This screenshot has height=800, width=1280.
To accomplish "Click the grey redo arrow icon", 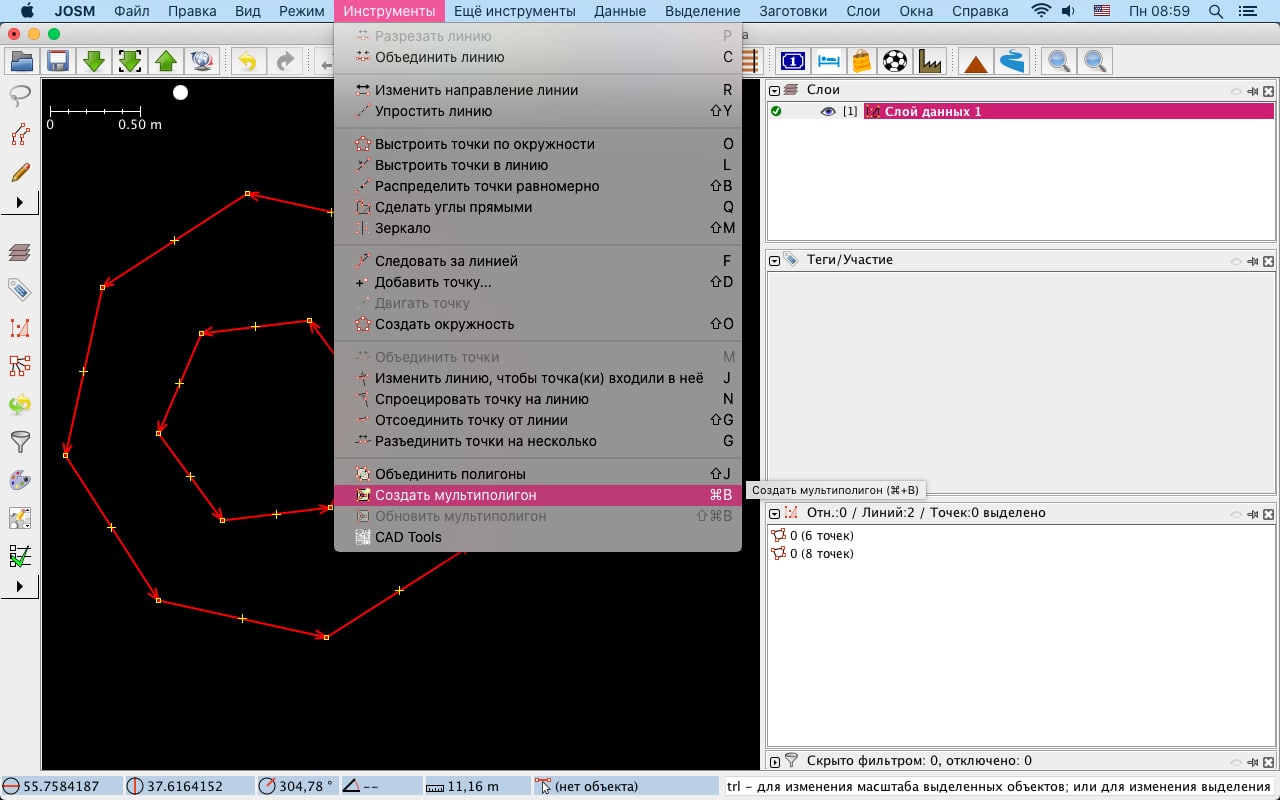I will point(285,61).
